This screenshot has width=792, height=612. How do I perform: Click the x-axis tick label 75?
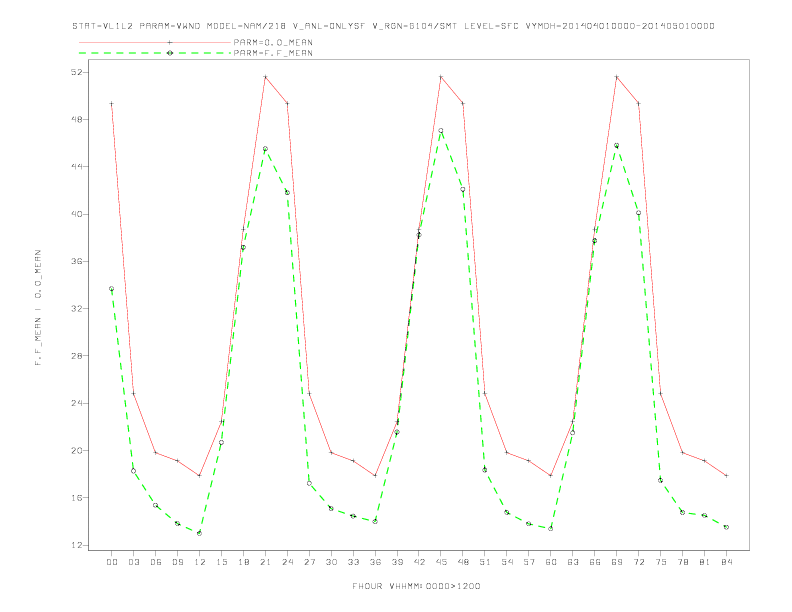point(661,562)
